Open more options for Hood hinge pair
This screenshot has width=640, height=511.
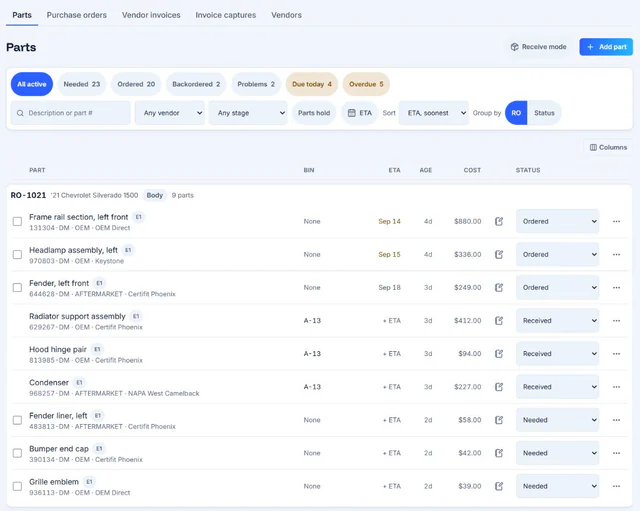[616, 353]
